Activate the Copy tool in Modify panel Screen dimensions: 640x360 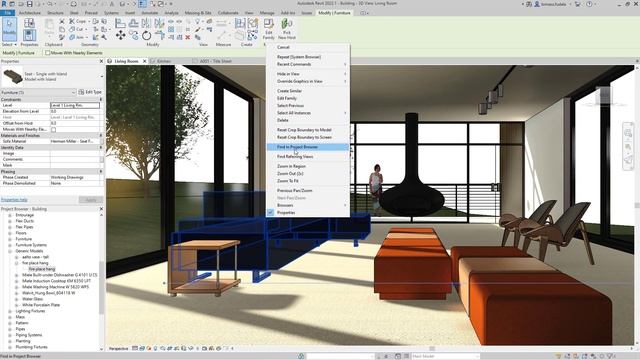[x=133, y=36]
